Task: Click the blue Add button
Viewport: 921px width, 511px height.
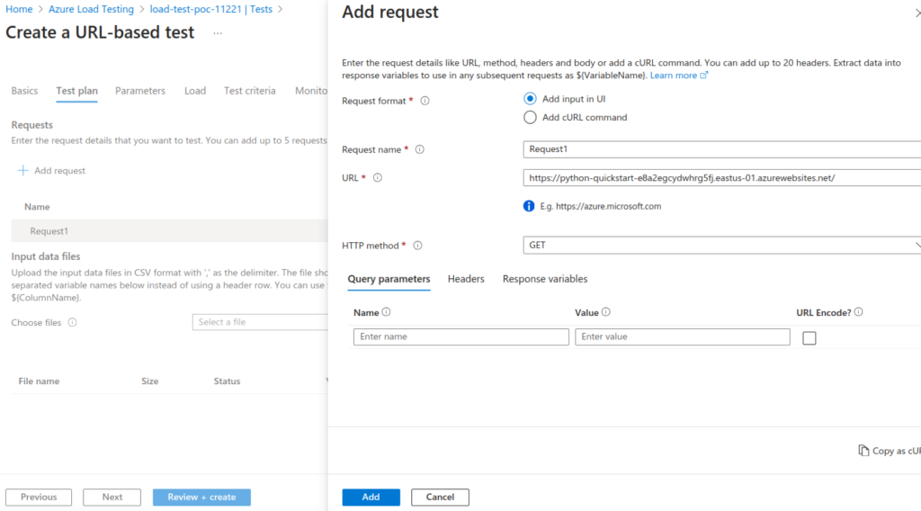Action: pos(371,497)
